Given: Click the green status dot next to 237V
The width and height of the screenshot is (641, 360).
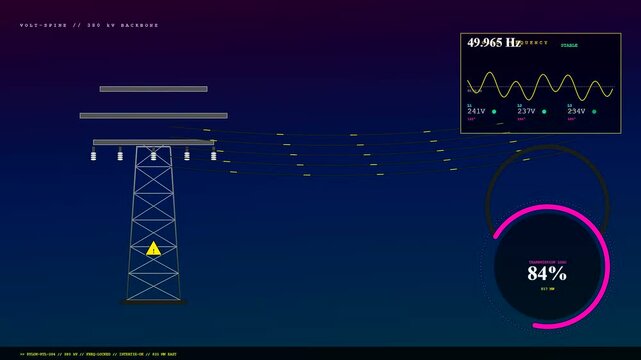Looking at the screenshot, I should click(x=544, y=112).
